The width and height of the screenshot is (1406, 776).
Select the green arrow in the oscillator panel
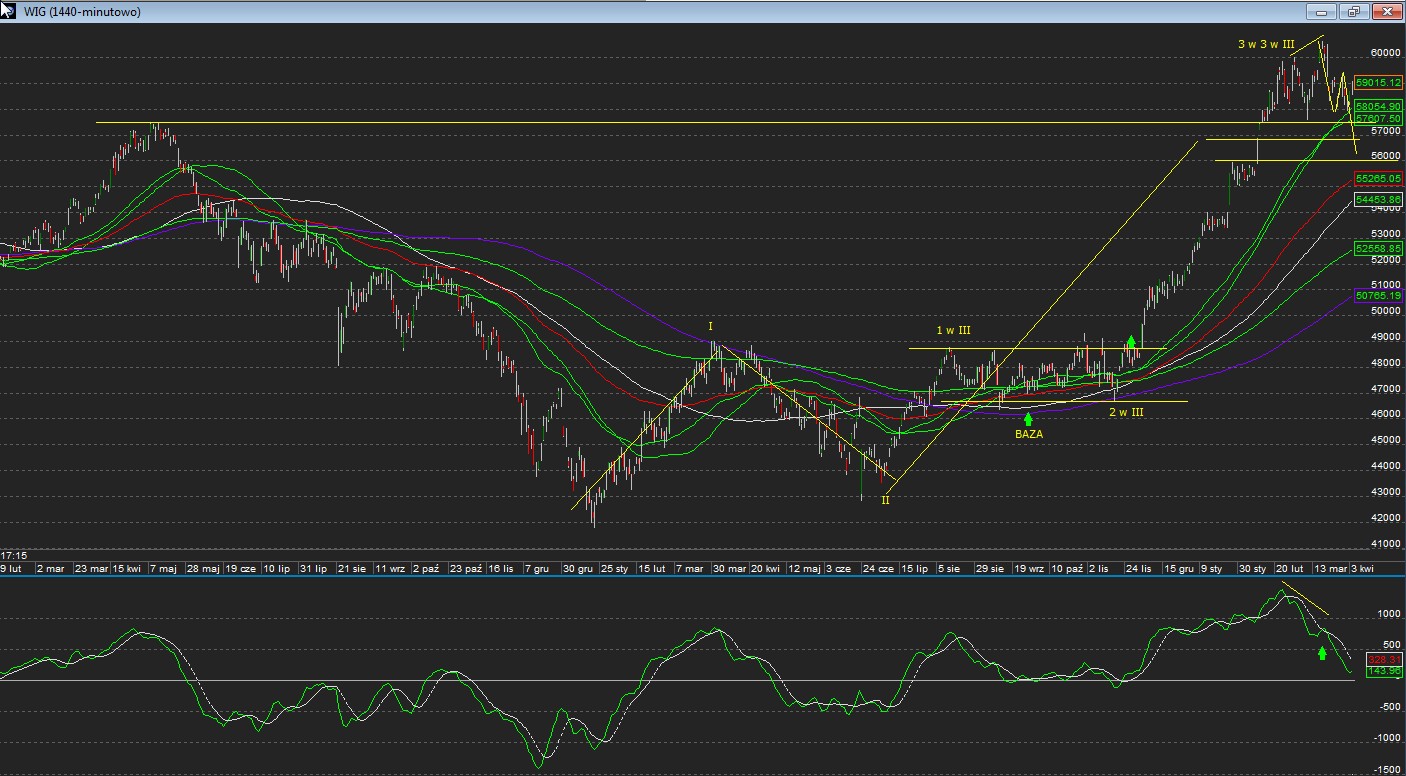coord(1322,653)
